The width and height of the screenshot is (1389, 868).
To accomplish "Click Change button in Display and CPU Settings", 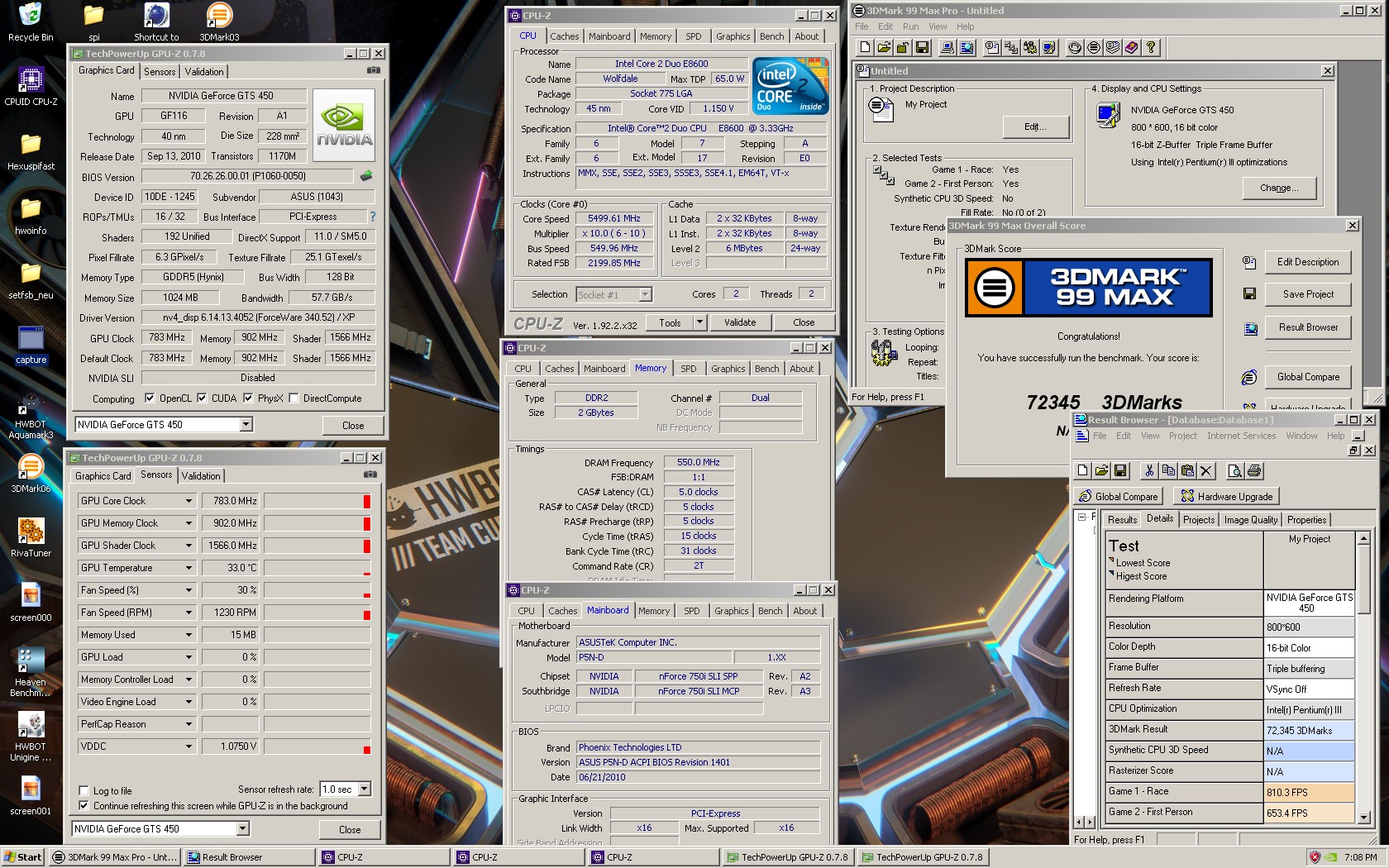I will click(x=1279, y=188).
